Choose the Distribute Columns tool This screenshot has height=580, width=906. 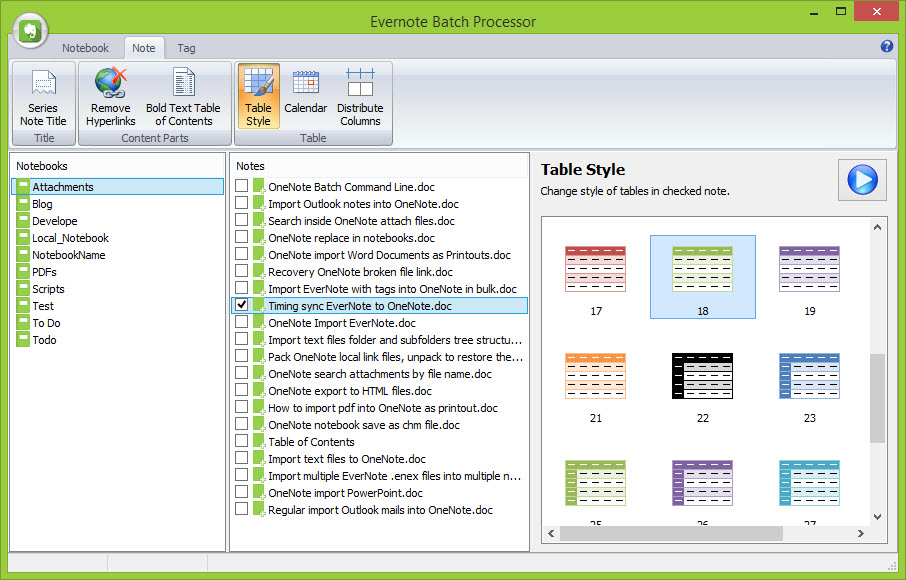[360, 98]
